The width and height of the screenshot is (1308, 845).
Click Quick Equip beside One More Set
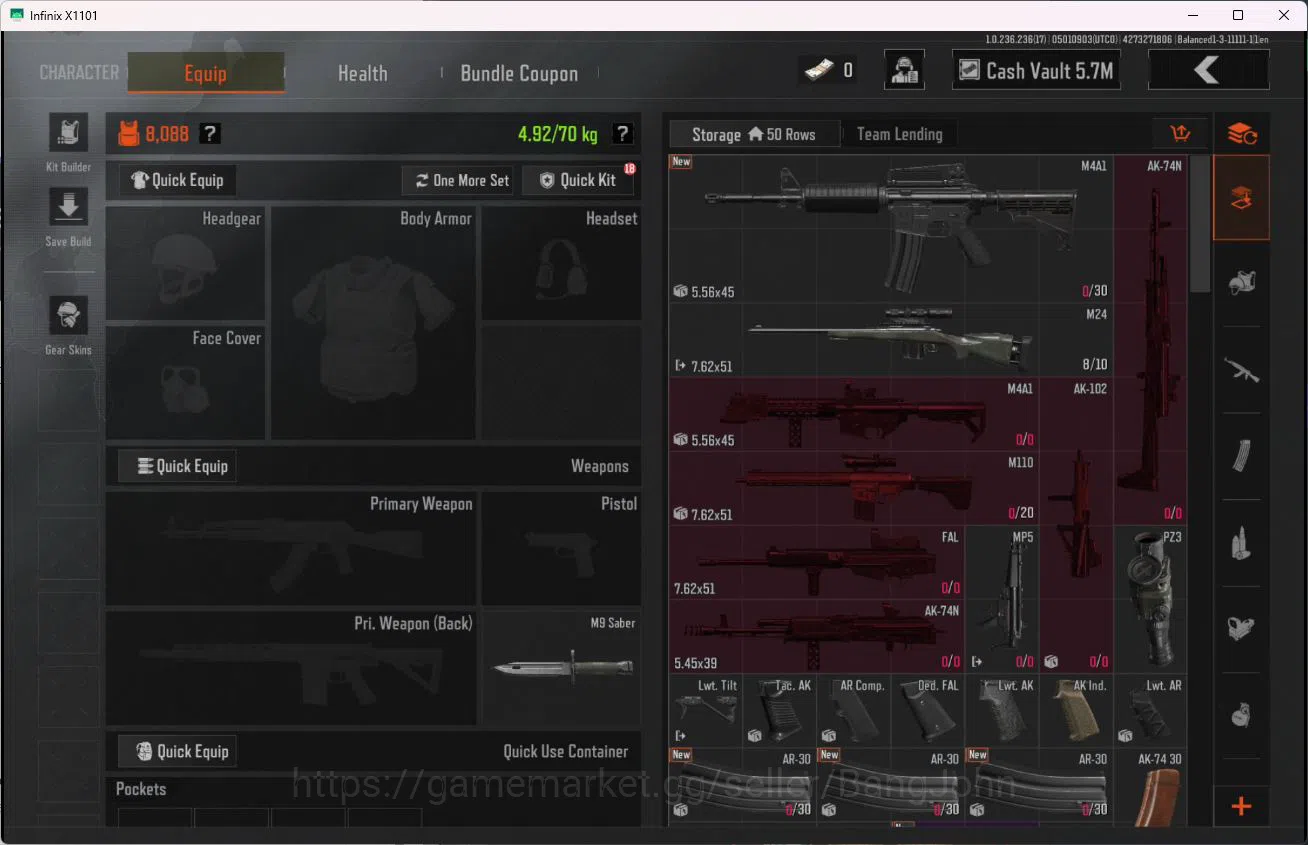click(178, 180)
